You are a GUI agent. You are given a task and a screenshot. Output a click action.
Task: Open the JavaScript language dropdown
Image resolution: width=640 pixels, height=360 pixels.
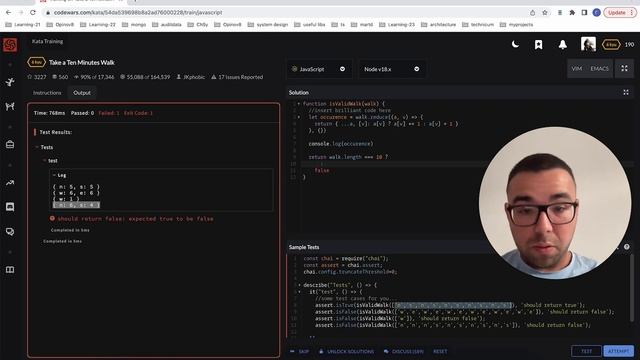pyautogui.click(x=319, y=69)
